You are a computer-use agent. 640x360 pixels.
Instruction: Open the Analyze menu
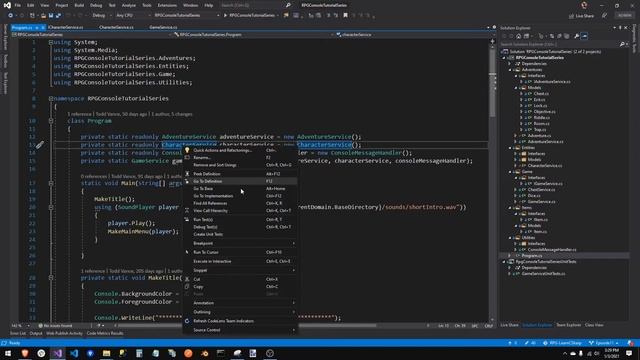click(129, 5)
